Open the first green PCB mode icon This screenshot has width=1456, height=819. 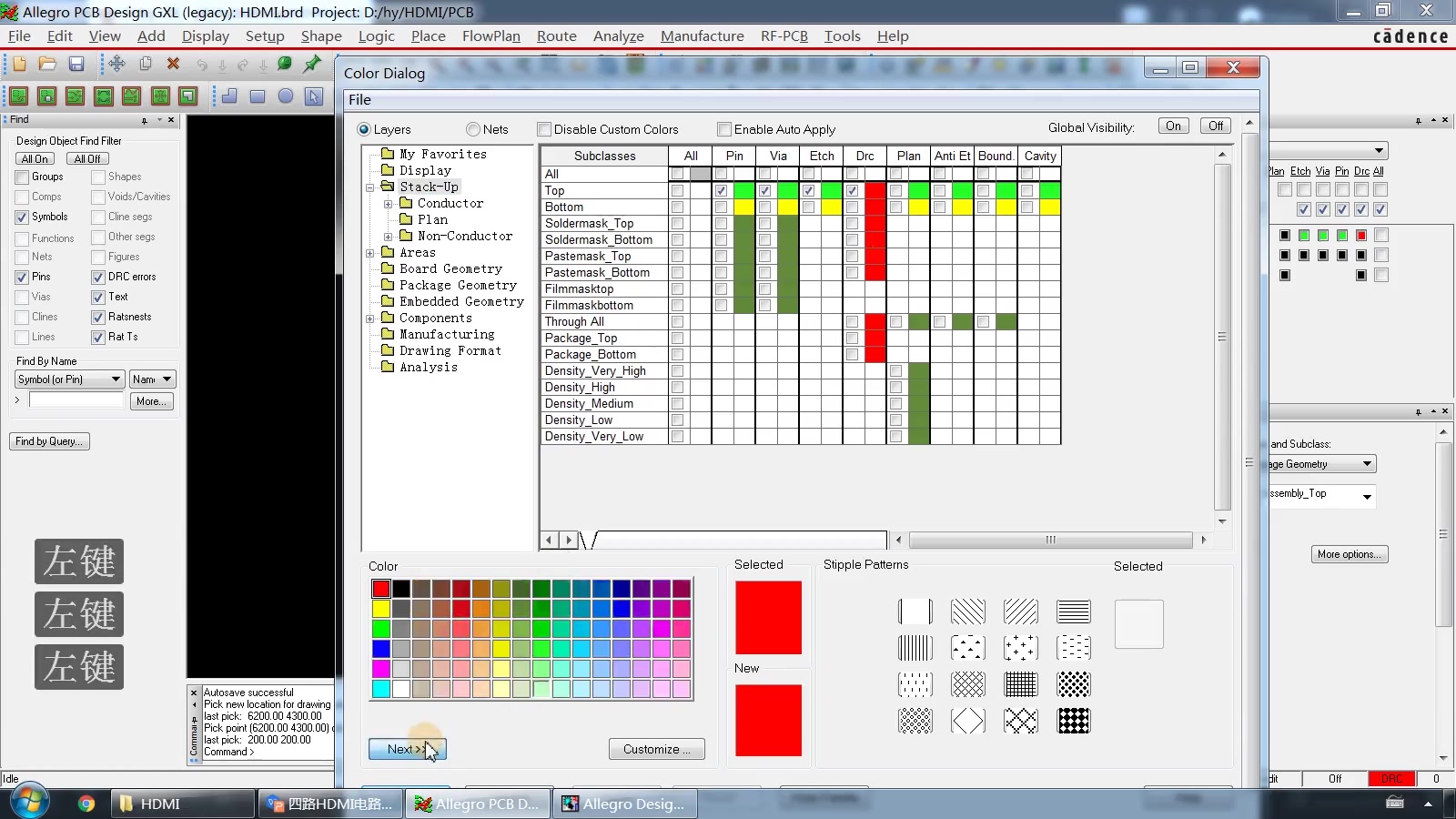[18, 96]
